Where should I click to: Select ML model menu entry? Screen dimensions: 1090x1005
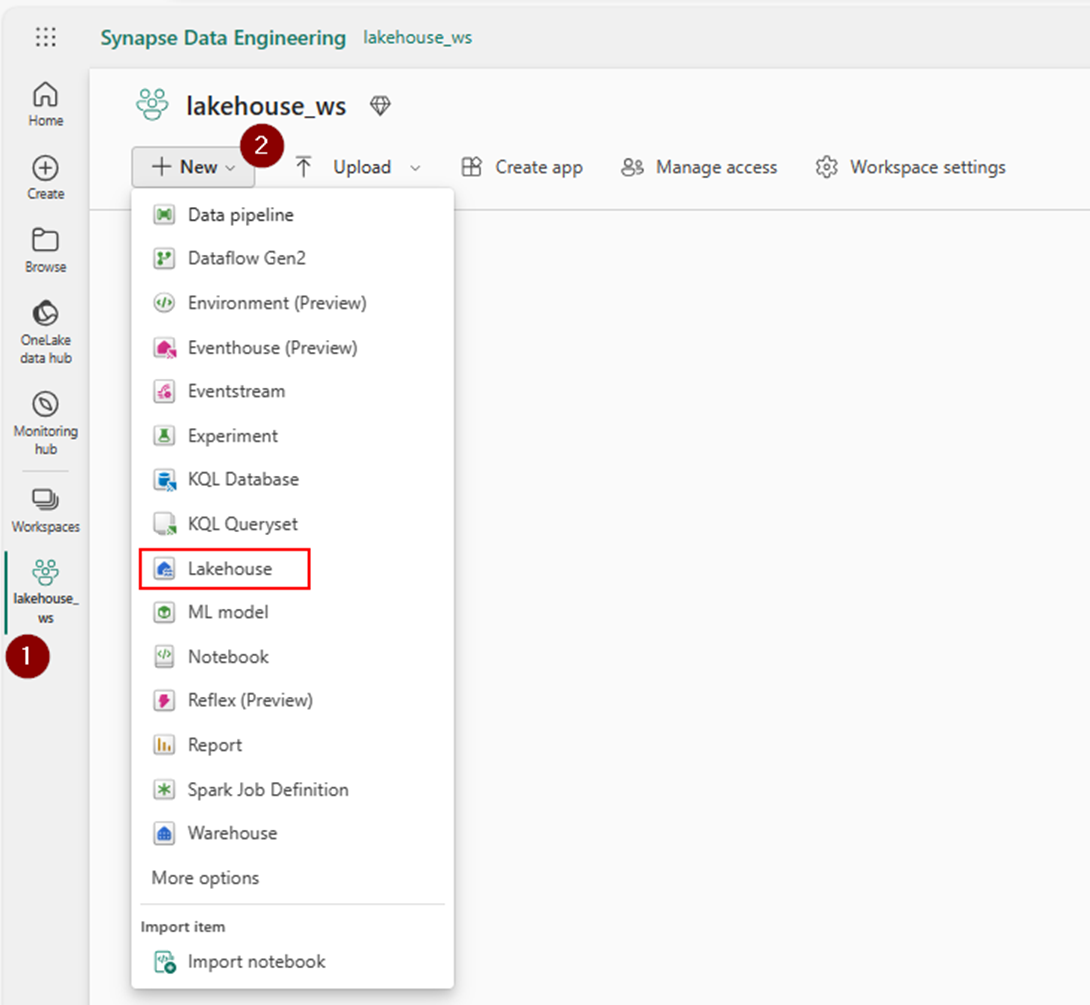point(293,612)
